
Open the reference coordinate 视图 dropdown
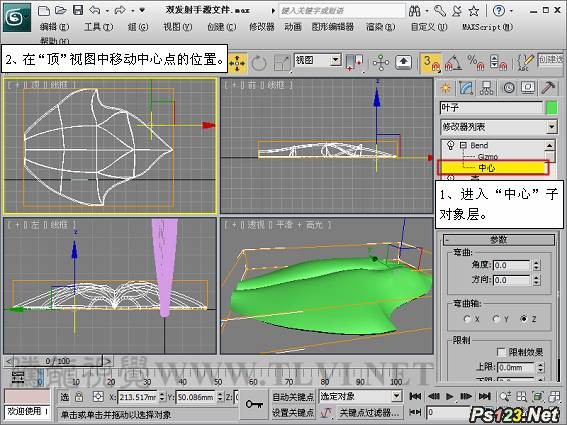(x=318, y=60)
